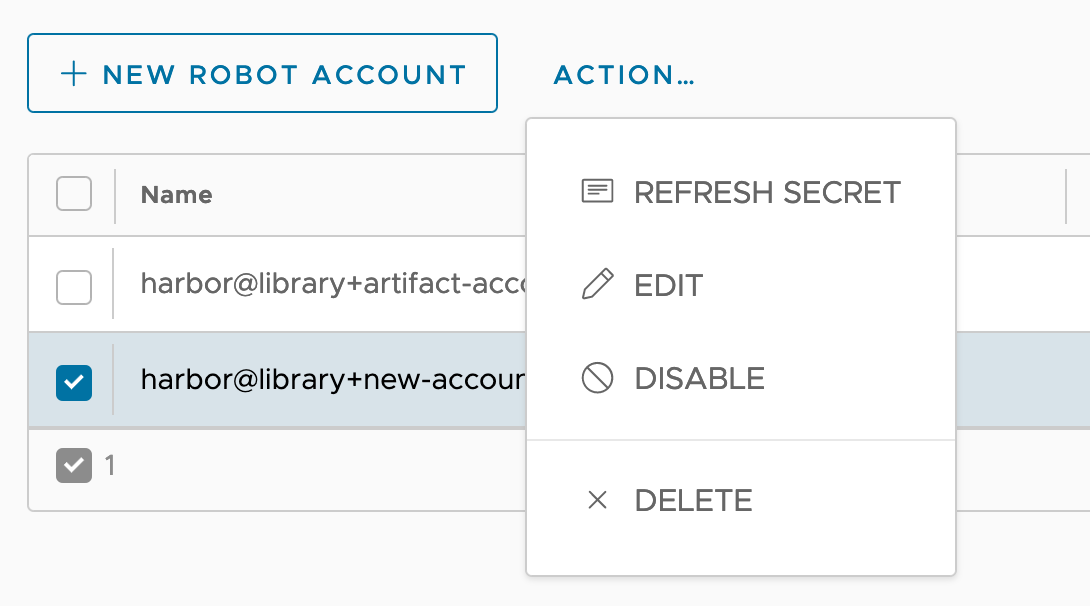Uncheck the harbor@library+new-account row checkbox
Image resolution: width=1090 pixels, height=606 pixels.
(74, 381)
